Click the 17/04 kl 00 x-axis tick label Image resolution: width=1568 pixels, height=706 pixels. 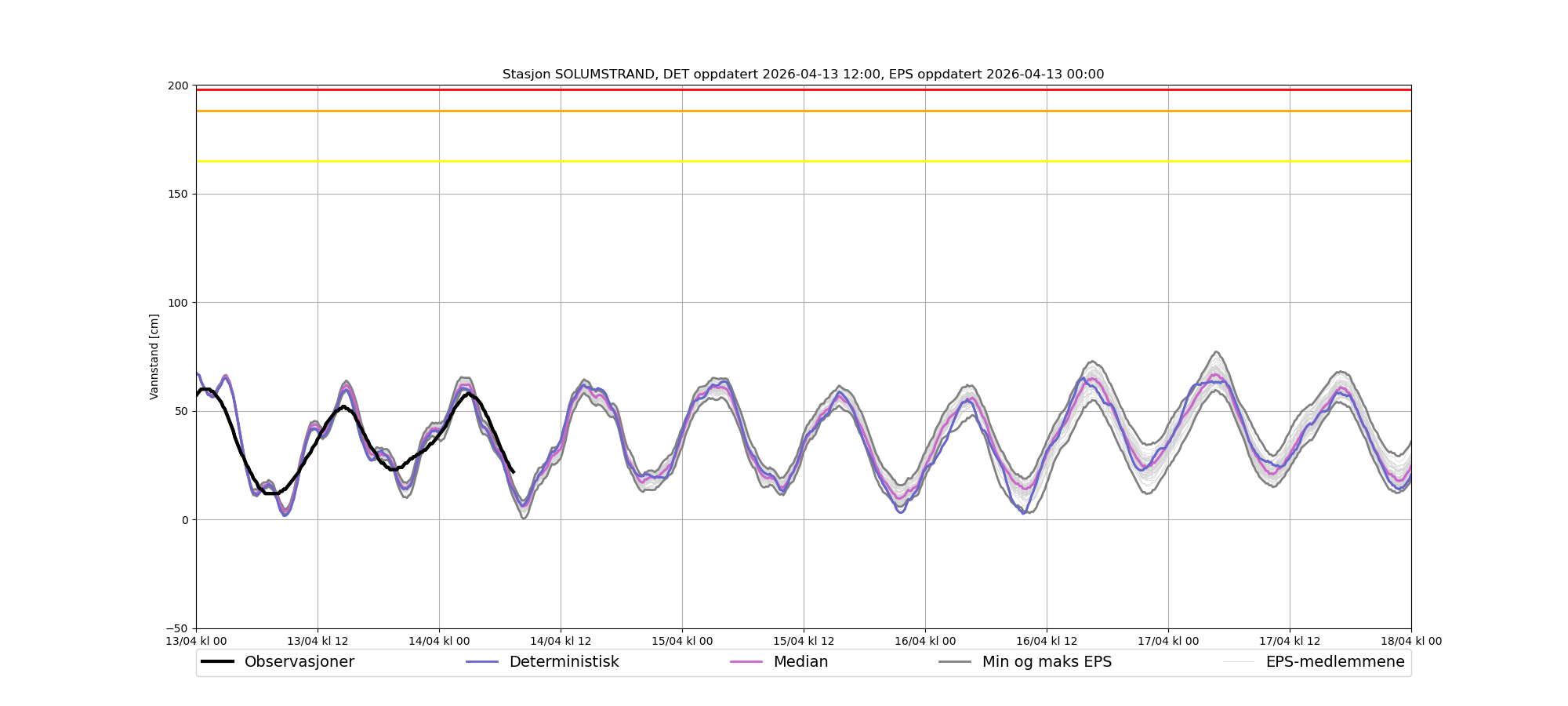[1168, 641]
